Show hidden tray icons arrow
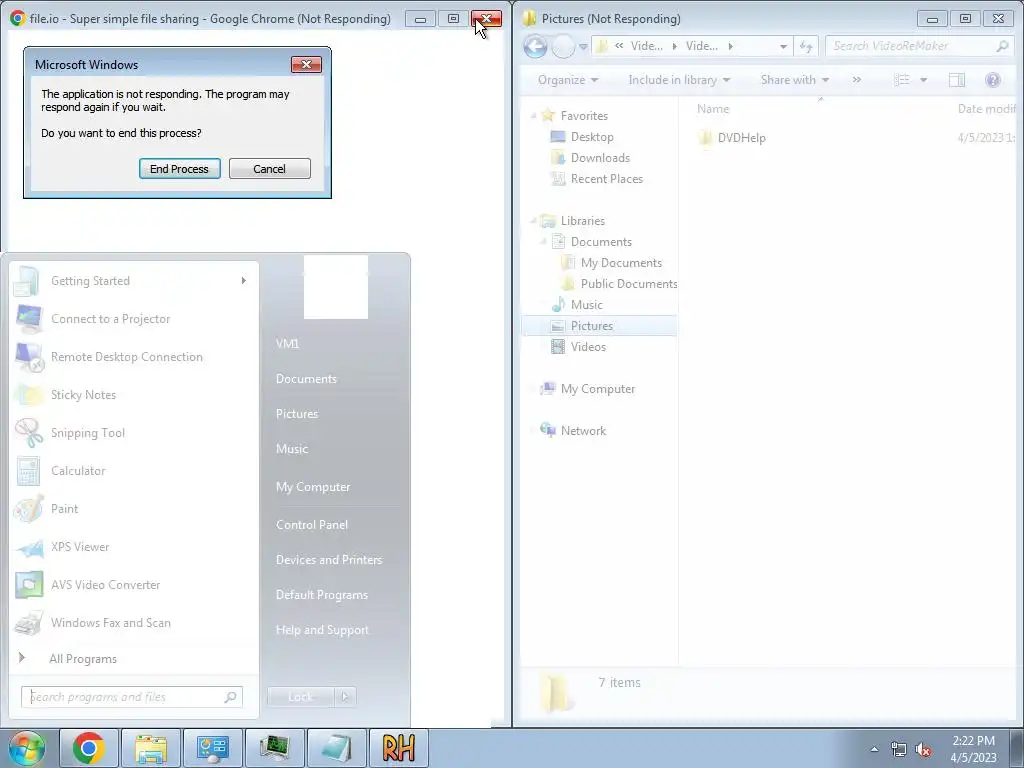 [874, 749]
